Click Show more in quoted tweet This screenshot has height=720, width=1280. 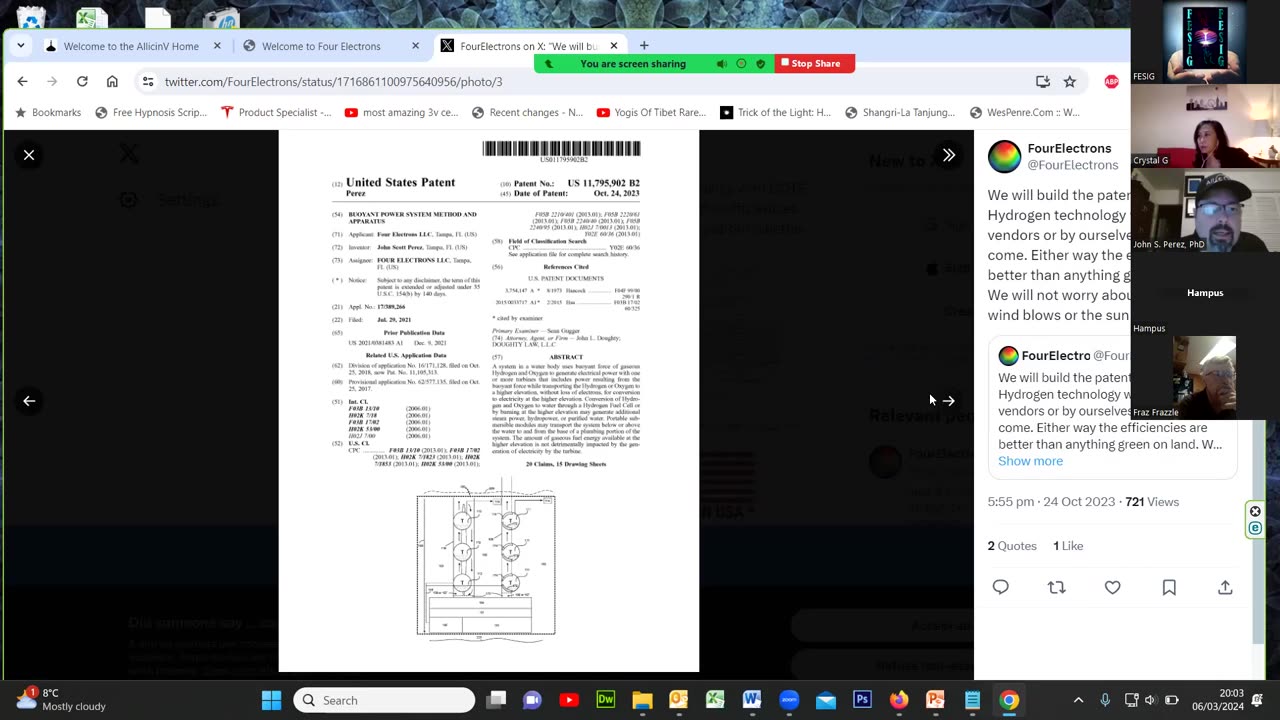pos(1030,461)
